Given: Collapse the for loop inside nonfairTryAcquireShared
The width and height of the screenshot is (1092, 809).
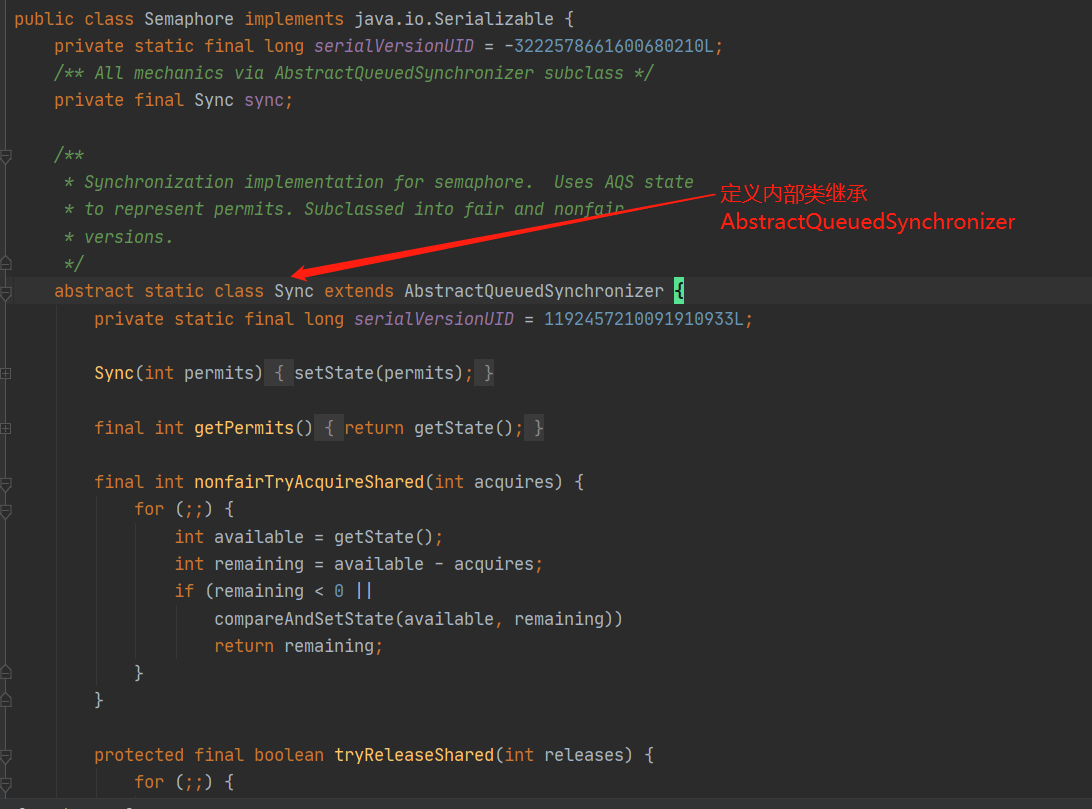Looking at the screenshot, I should pyautogui.click(x=6, y=510).
